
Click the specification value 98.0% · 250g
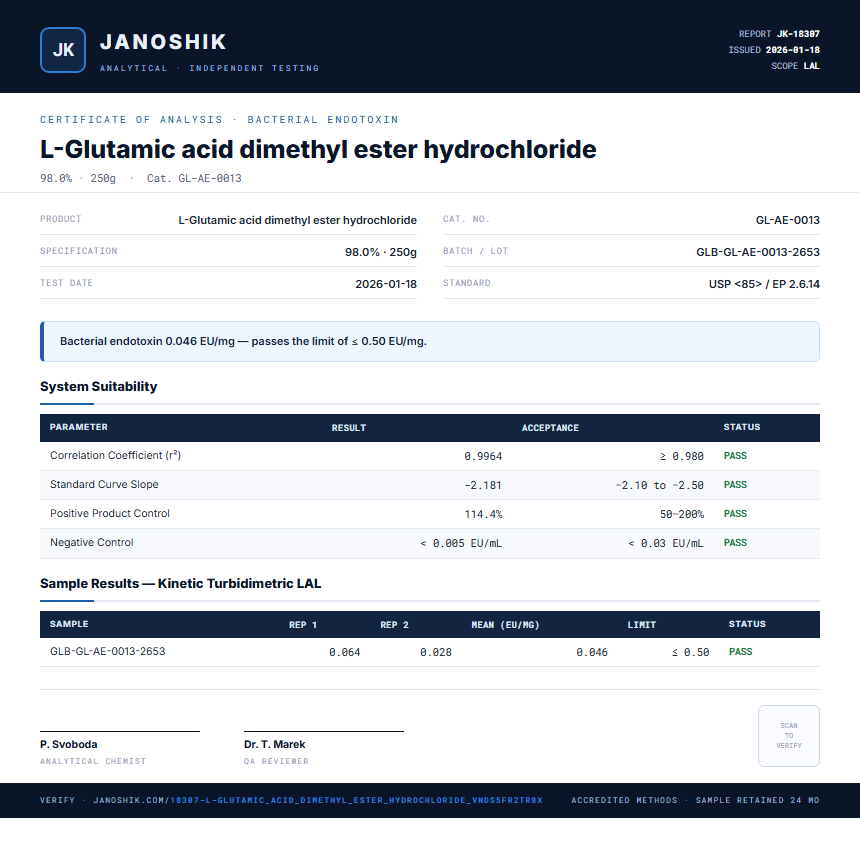point(381,252)
